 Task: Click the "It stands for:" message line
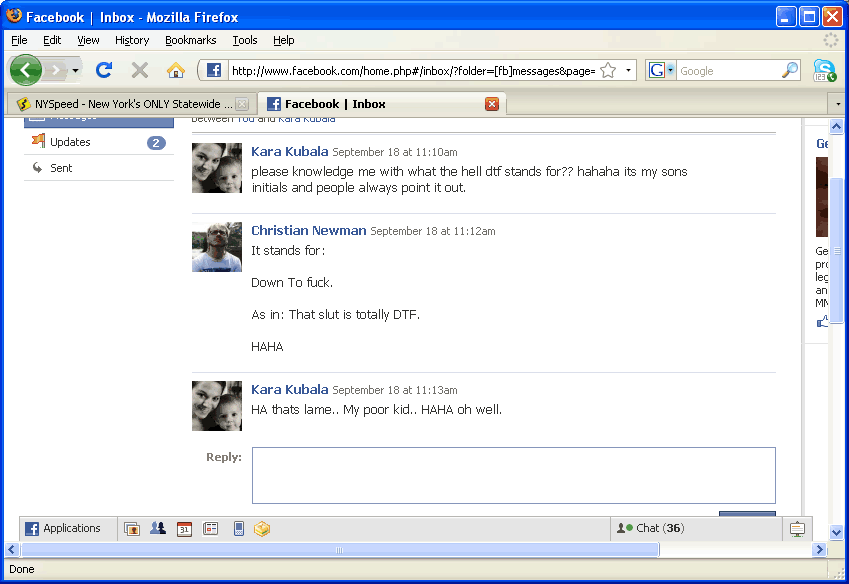[288, 251]
